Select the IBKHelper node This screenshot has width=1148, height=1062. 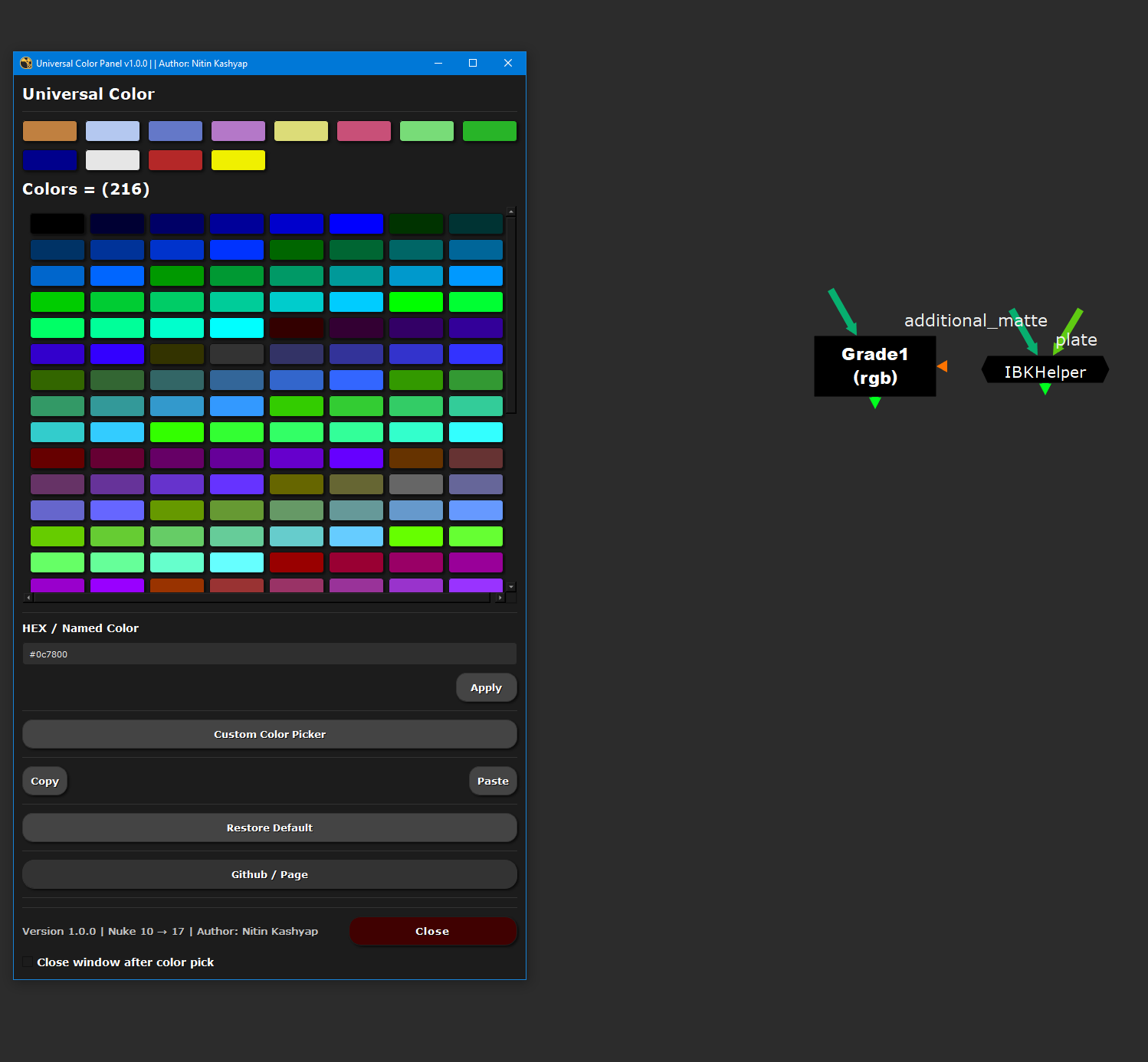pyautogui.click(x=1045, y=372)
